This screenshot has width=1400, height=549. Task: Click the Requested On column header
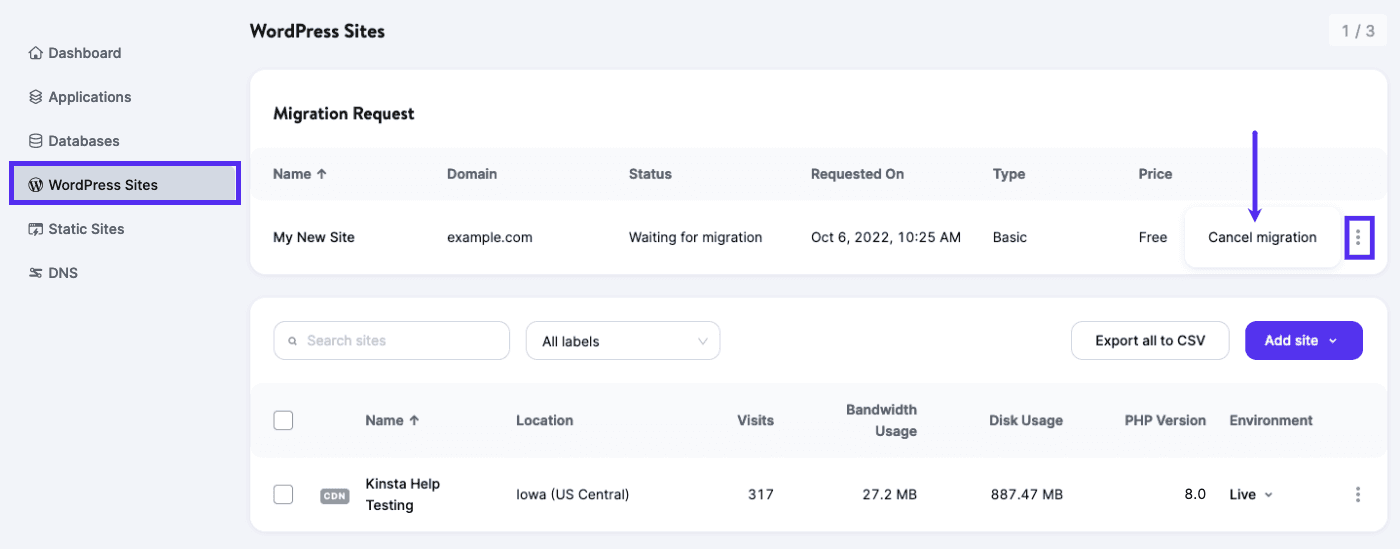[857, 174]
